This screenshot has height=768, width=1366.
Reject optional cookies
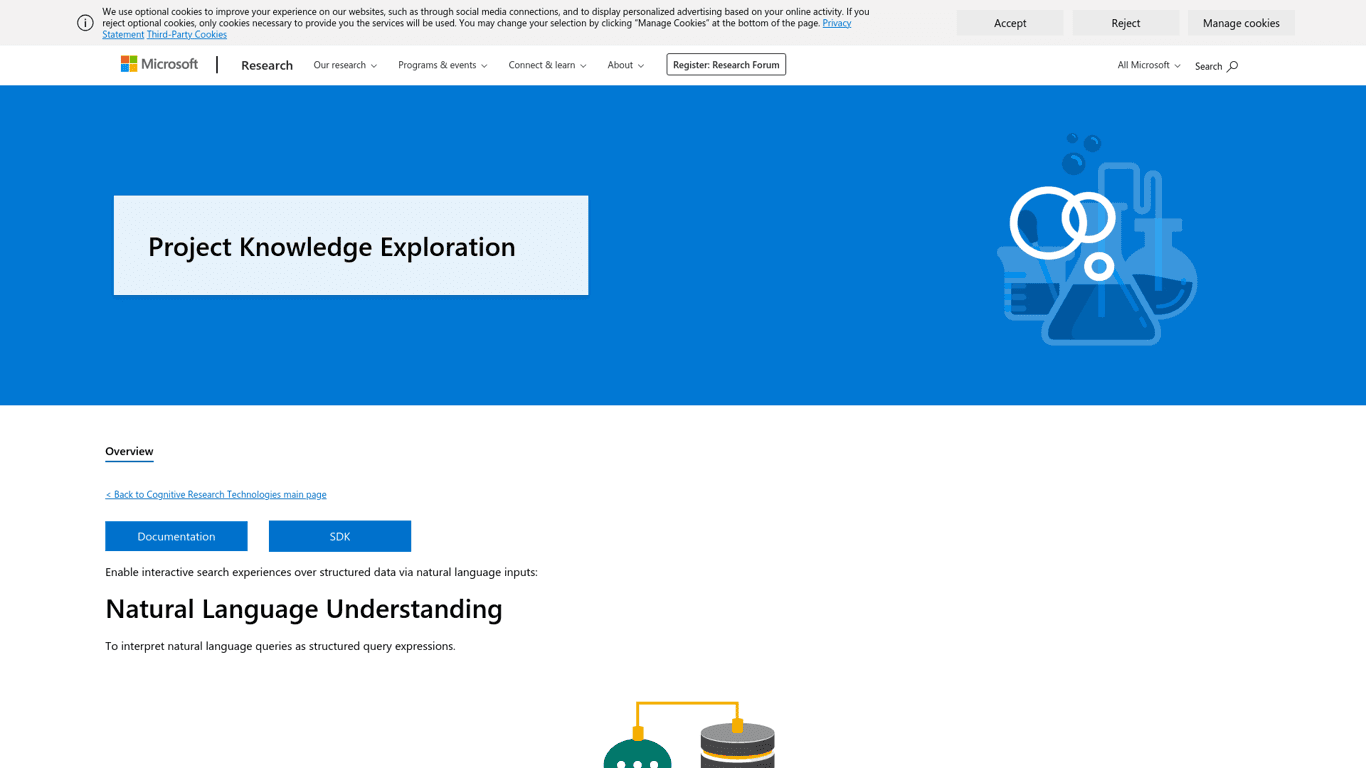[x=1125, y=22]
